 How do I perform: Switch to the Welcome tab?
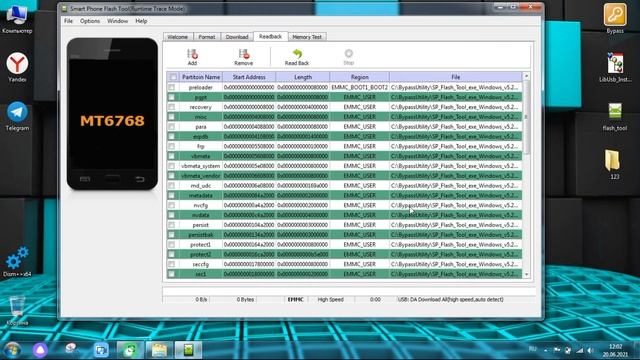click(x=178, y=37)
